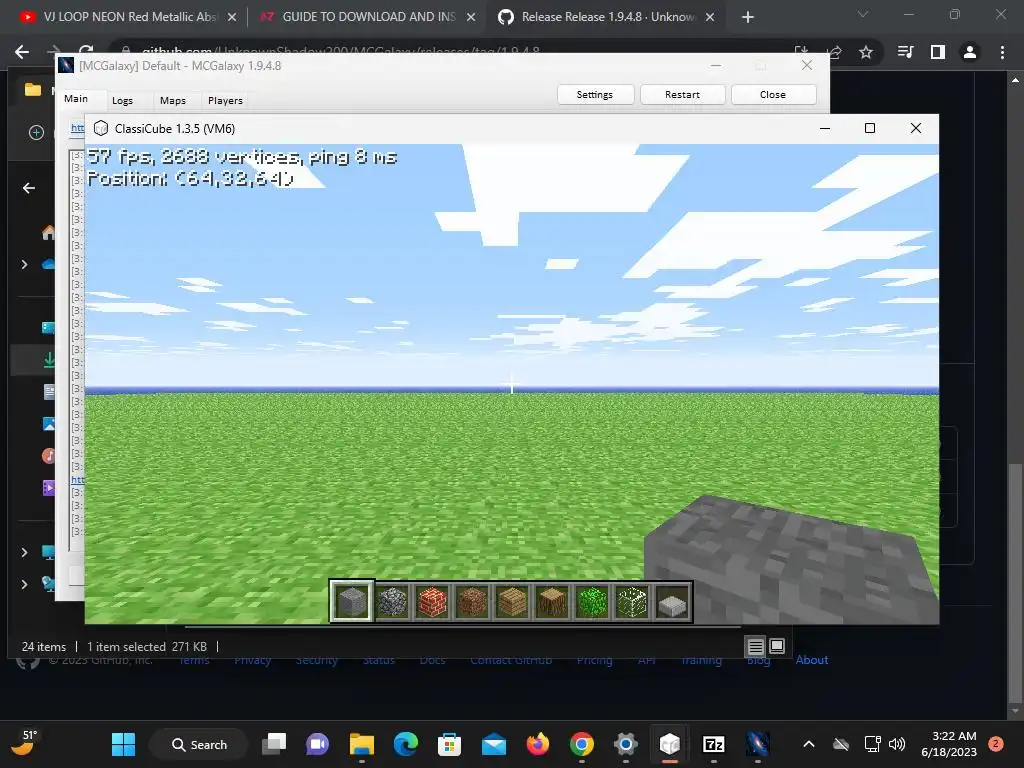Switch to the VJ LOOP NEON YouTube tab
Image resolution: width=1024 pixels, height=768 pixels.
(x=127, y=17)
